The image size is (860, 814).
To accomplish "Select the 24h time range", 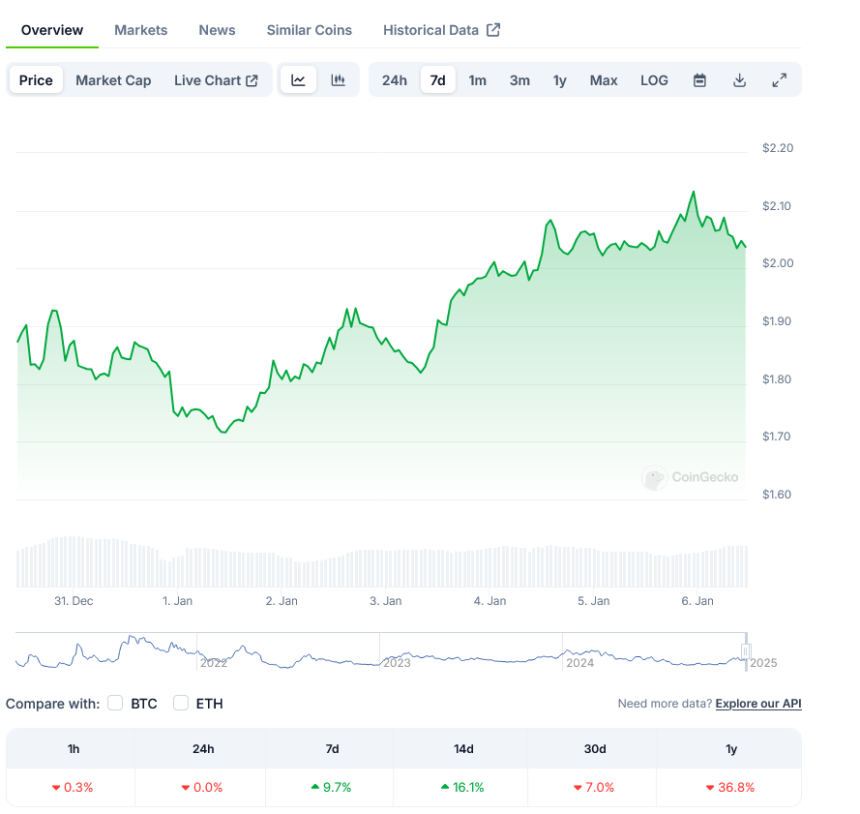I will pyautogui.click(x=394, y=80).
